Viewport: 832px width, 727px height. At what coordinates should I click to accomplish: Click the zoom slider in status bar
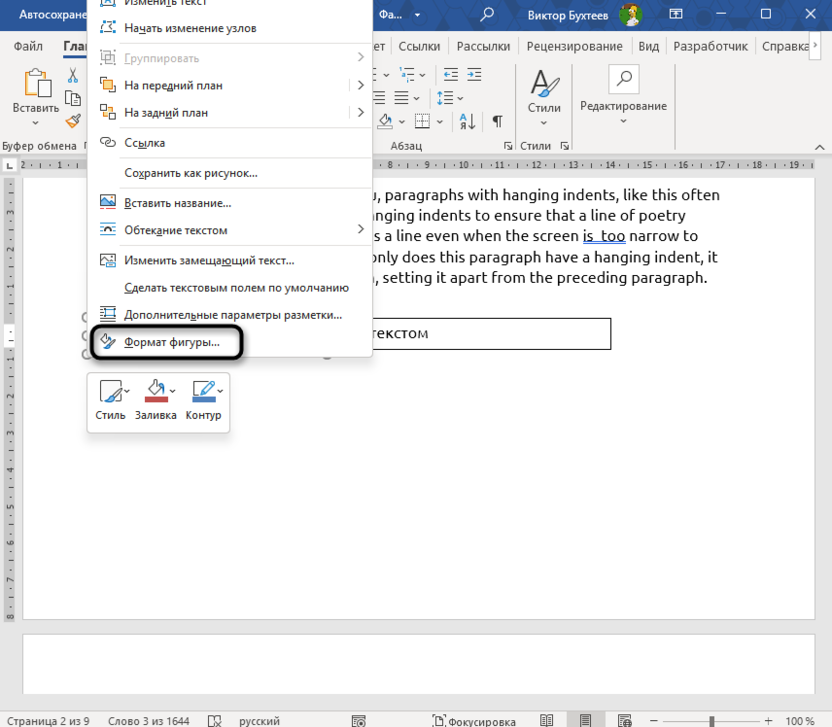click(x=712, y=720)
